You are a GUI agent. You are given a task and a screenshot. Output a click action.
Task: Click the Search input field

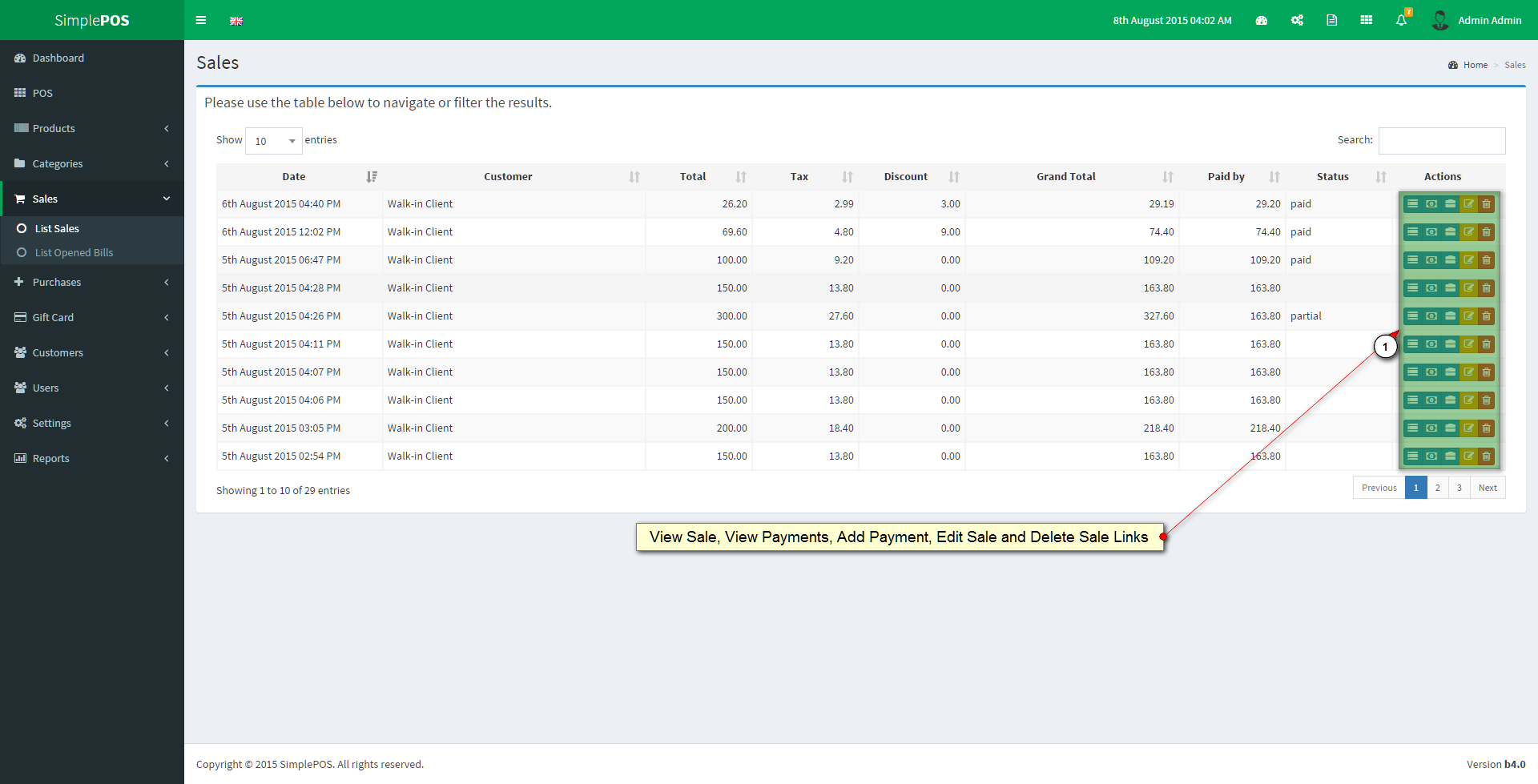point(1441,141)
